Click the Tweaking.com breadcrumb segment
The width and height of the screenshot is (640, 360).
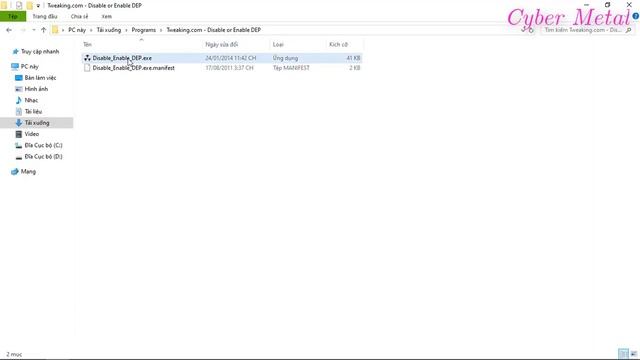[x=213, y=30]
